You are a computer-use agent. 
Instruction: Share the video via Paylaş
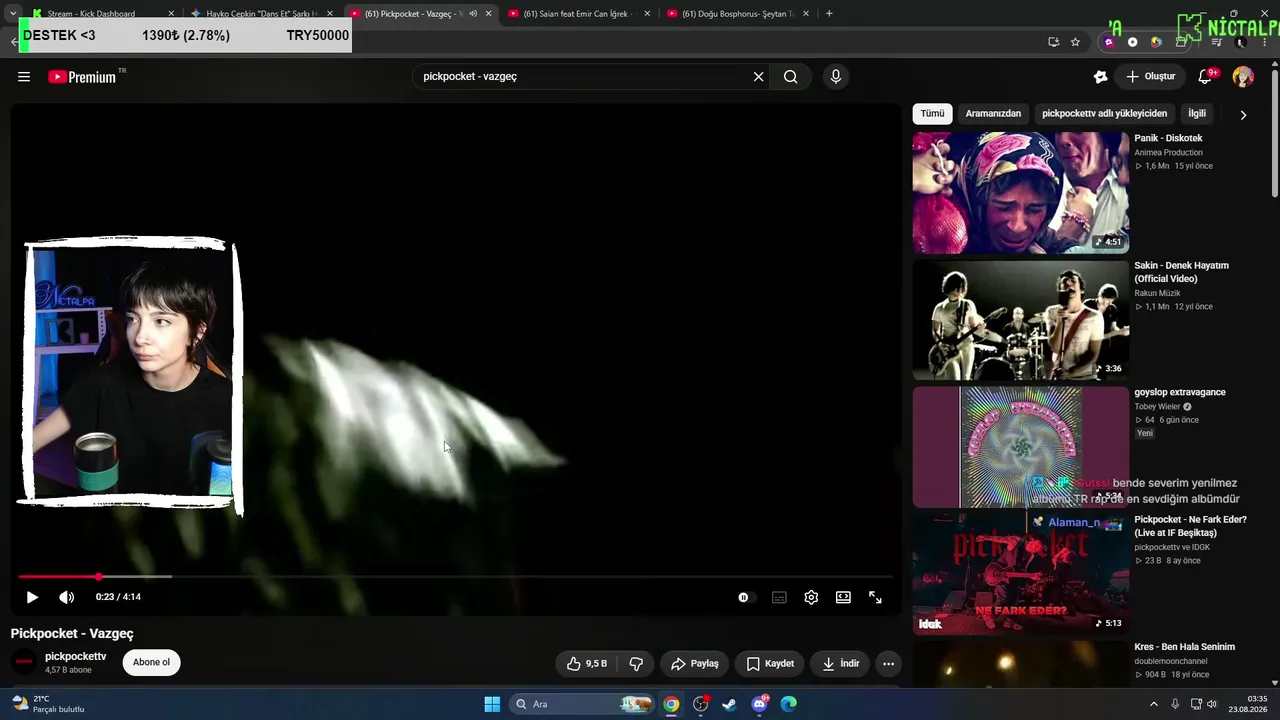coord(695,663)
